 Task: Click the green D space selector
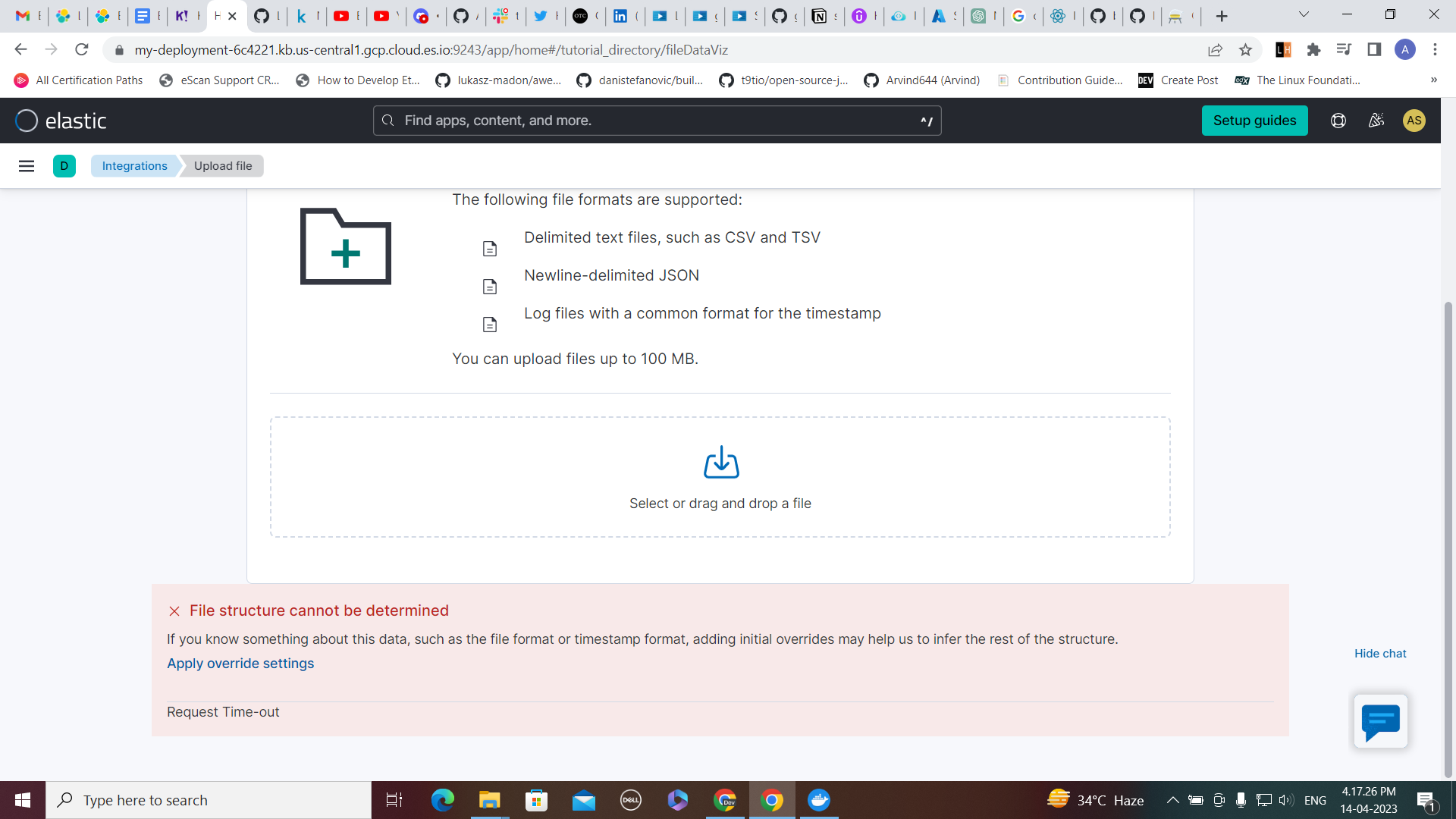click(64, 166)
